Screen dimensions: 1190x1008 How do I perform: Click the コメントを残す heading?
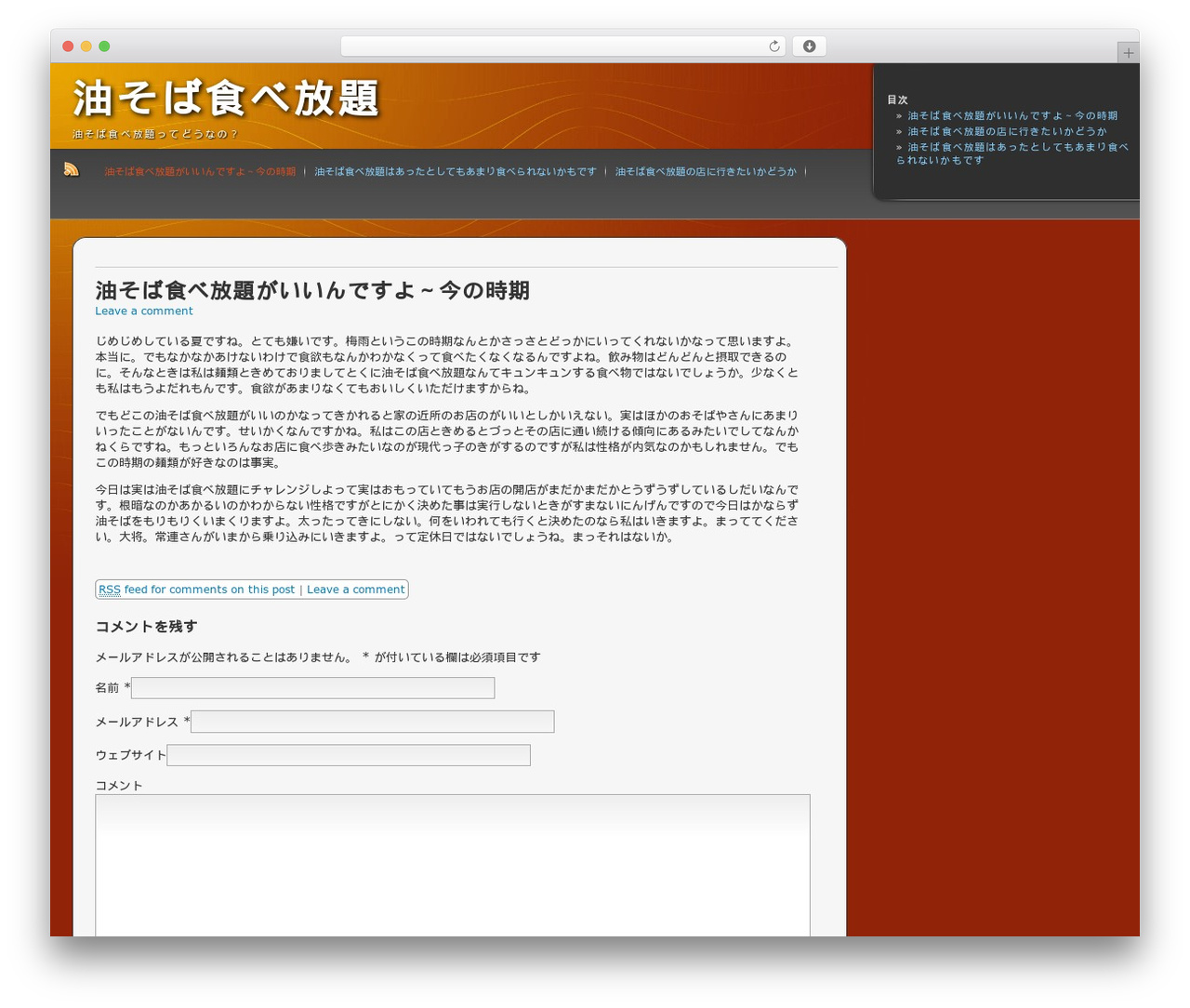click(146, 627)
